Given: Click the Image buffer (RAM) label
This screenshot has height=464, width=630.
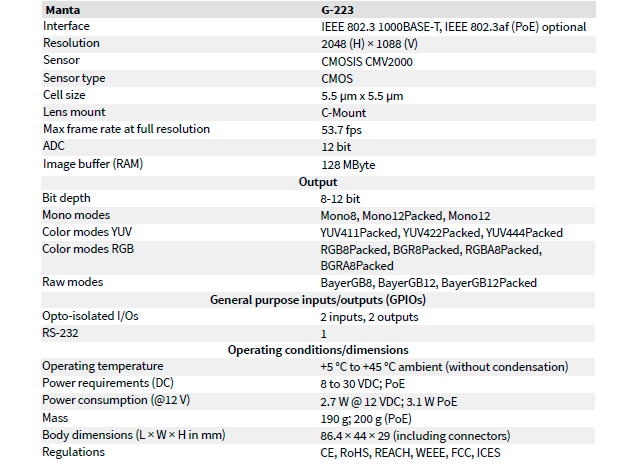Looking at the screenshot, I should pyautogui.click(x=92, y=163).
